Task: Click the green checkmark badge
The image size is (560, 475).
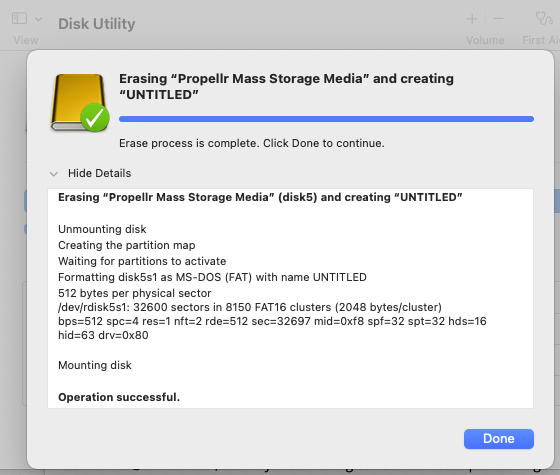Action: [95, 118]
